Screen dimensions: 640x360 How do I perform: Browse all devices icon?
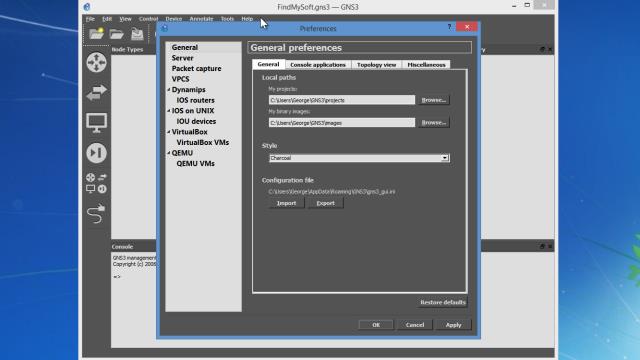pyautogui.click(x=96, y=183)
